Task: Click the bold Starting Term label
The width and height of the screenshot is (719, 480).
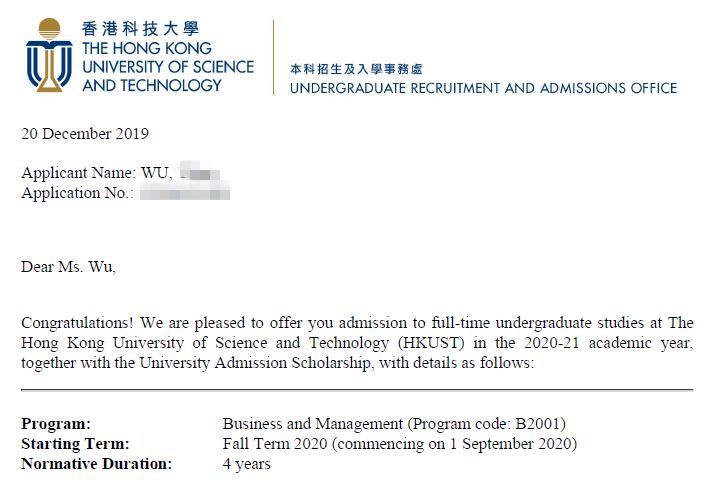Action: pos(75,444)
